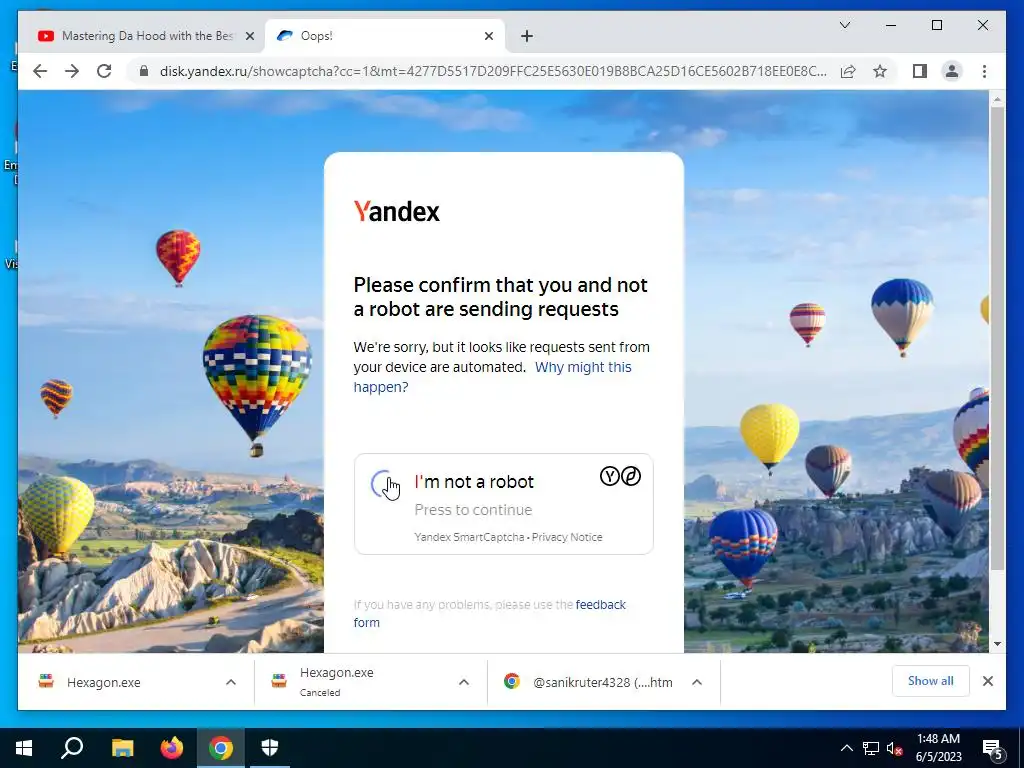Viewport: 1024px width, 768px height.
Task: Click scrollbar down arrow on page
Action: pos(997,644)
